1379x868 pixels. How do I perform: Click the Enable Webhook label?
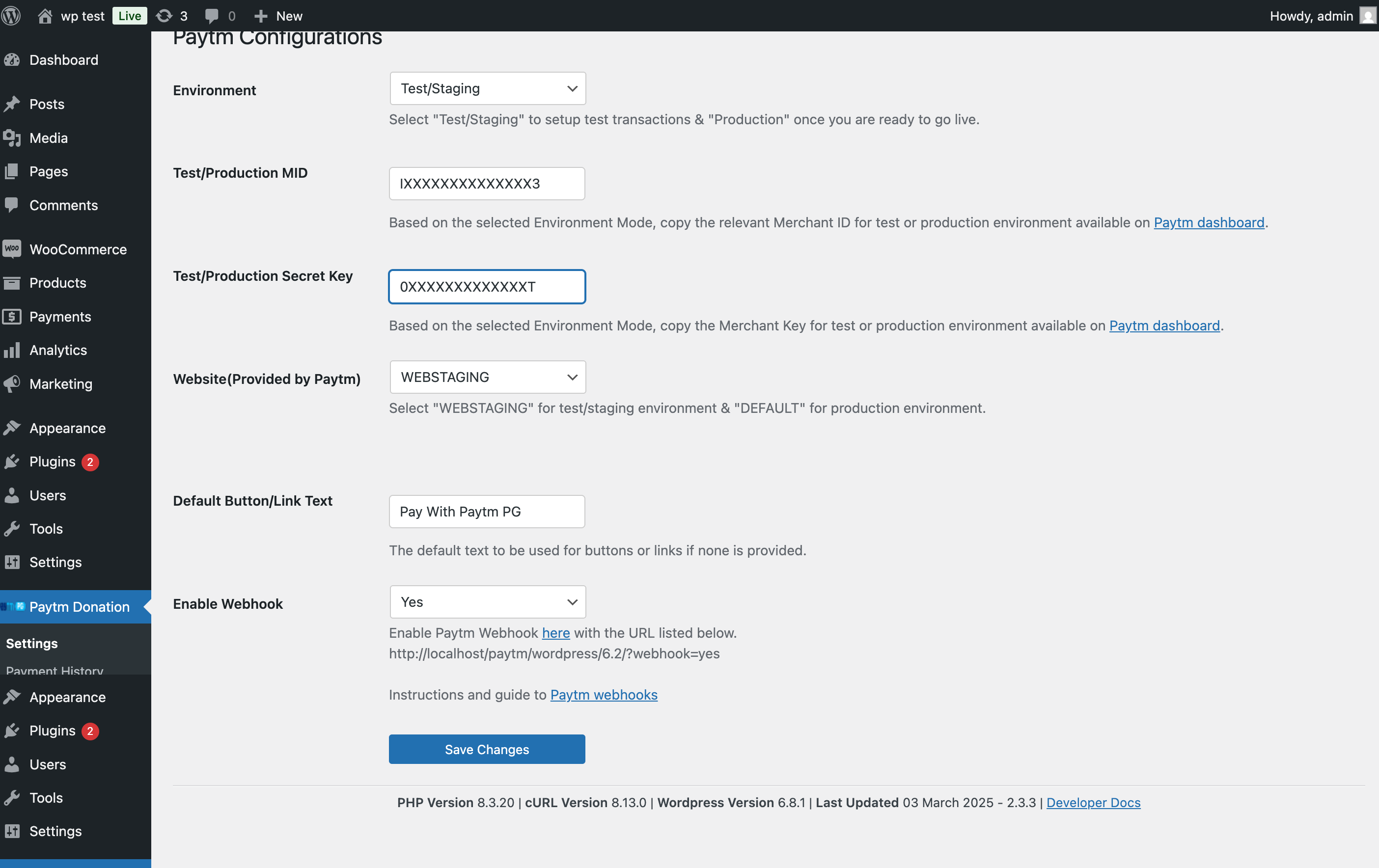pyautogui.click(x=228, y=603)
